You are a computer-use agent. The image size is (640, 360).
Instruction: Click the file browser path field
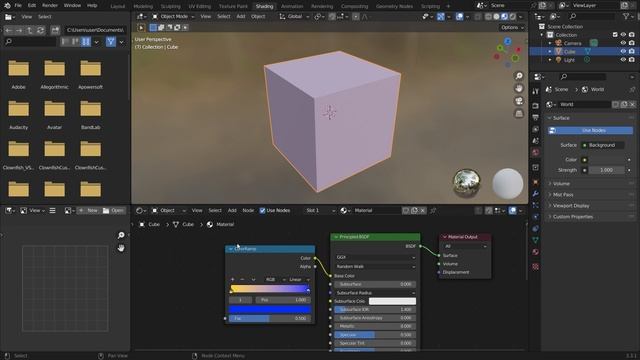point(95,30)
